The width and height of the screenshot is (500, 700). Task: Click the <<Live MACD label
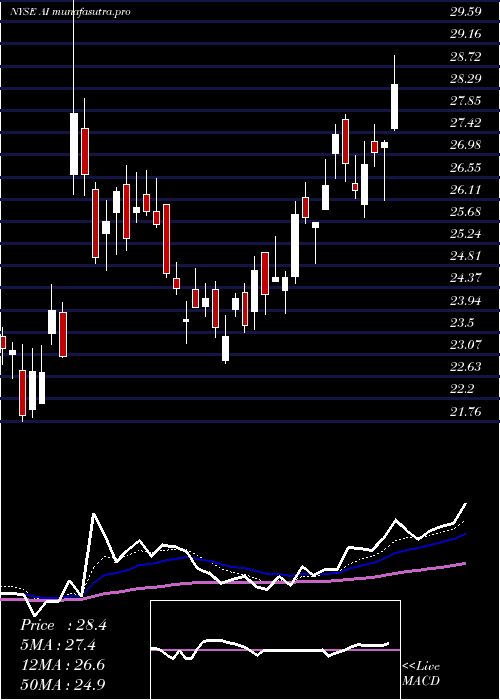point(421,673)
